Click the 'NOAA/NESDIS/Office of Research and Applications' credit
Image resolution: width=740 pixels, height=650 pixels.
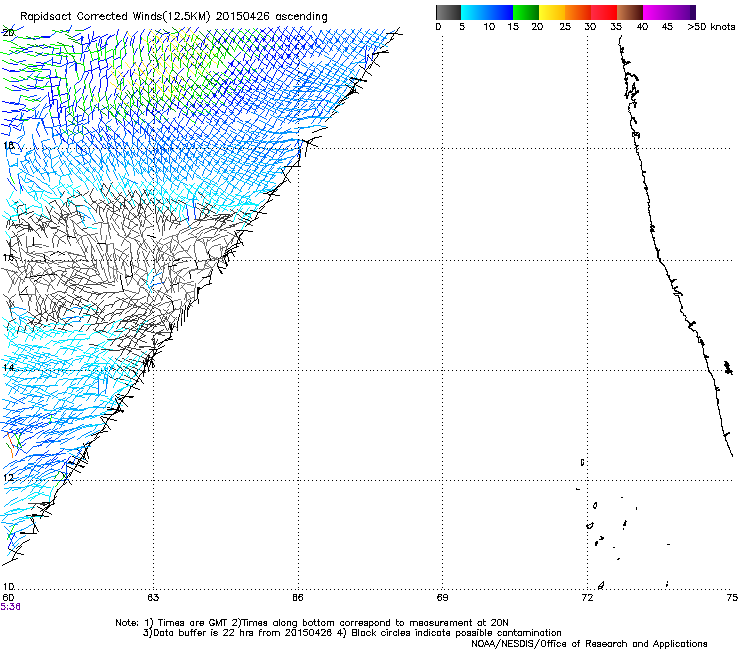pos(589,643)
